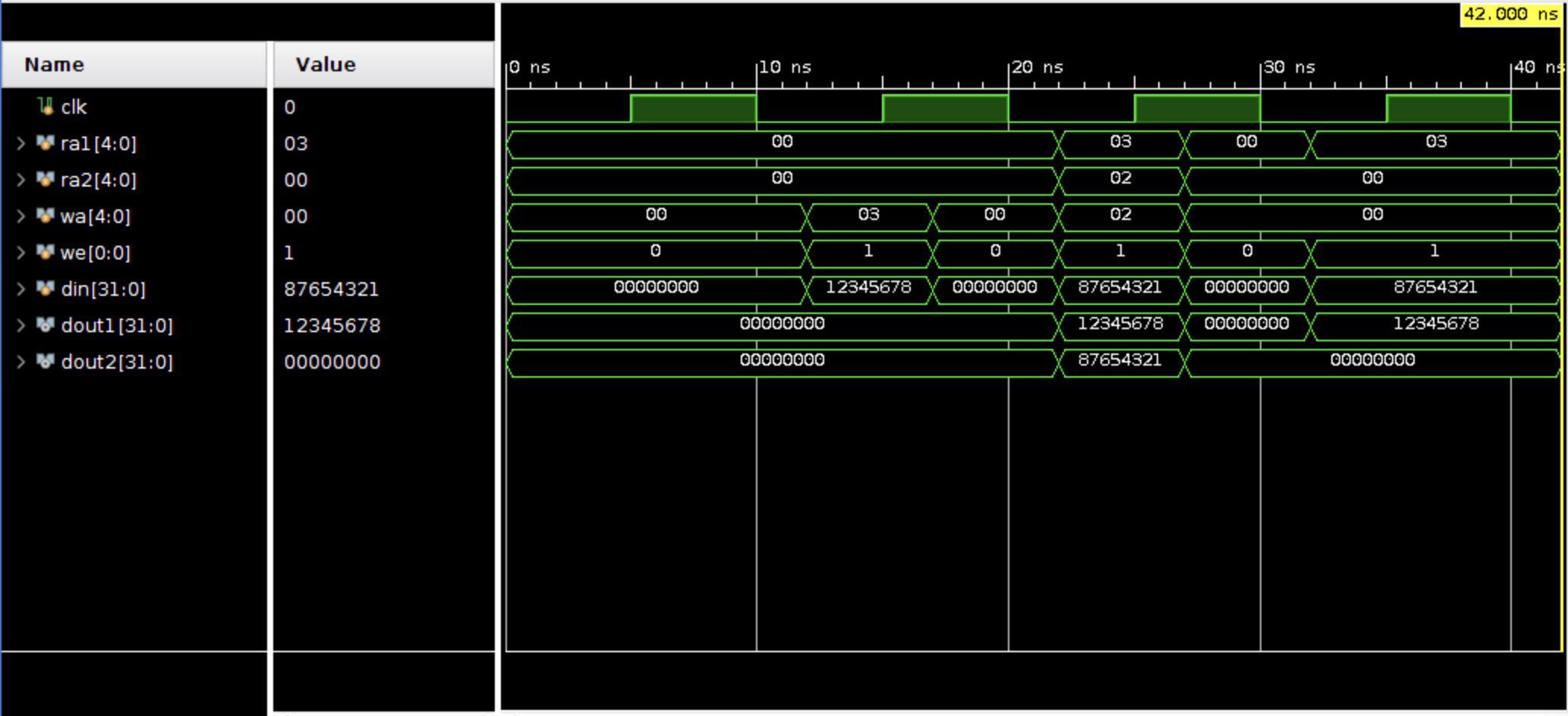
Task: Click the ra2[4:0] bus icon
Action: (x=46, y=179)
